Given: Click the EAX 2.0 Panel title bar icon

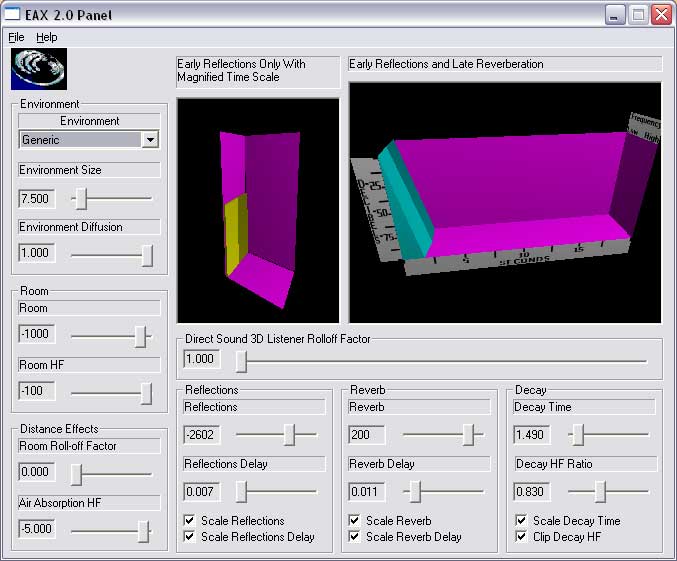Looking at the screenshot, I should (x=12, y=14).
